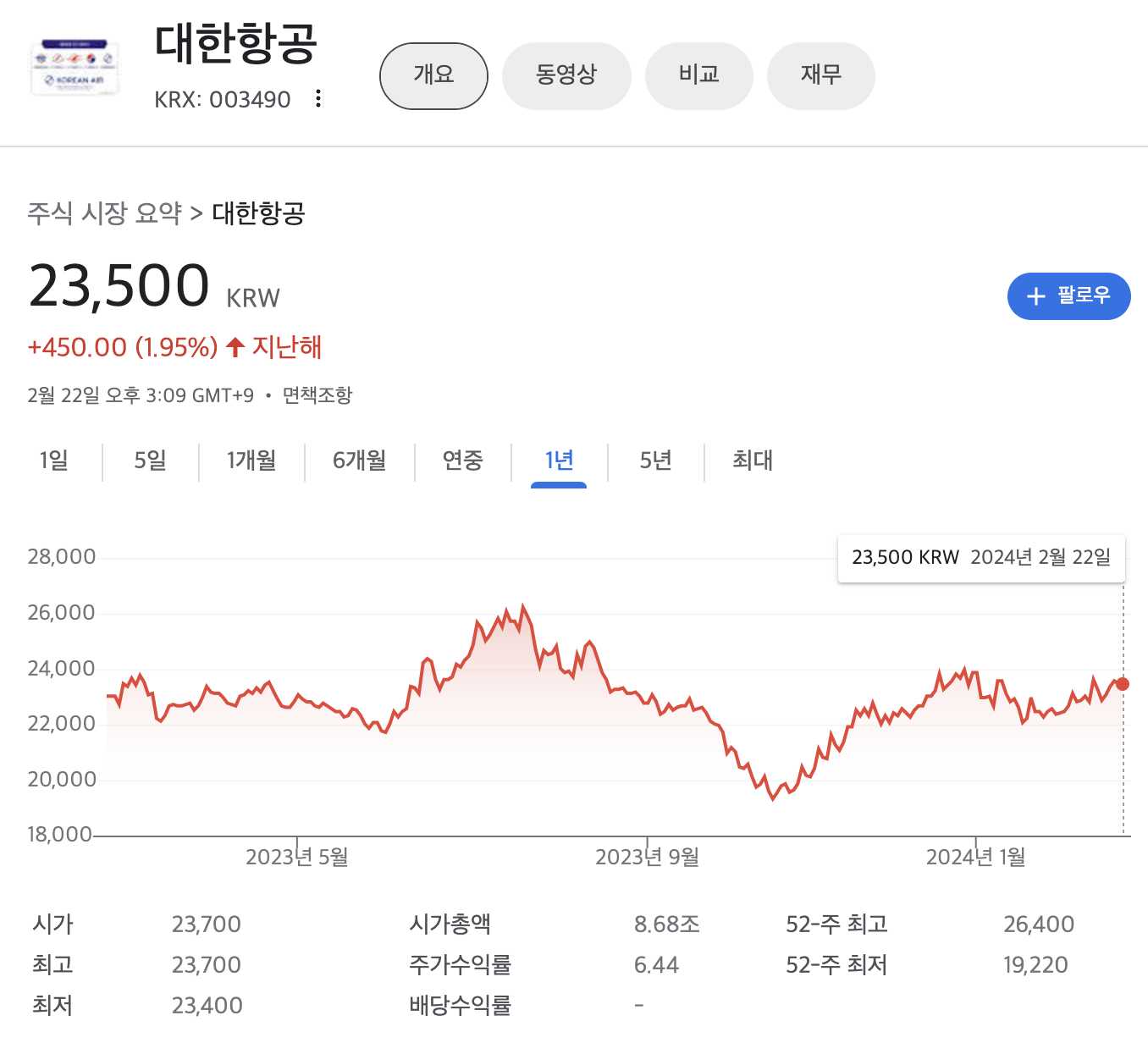Click the 최저 value 23,400
Image resolution: width=1148 pixels, height=1043 pixels.
pos(207,1006)
